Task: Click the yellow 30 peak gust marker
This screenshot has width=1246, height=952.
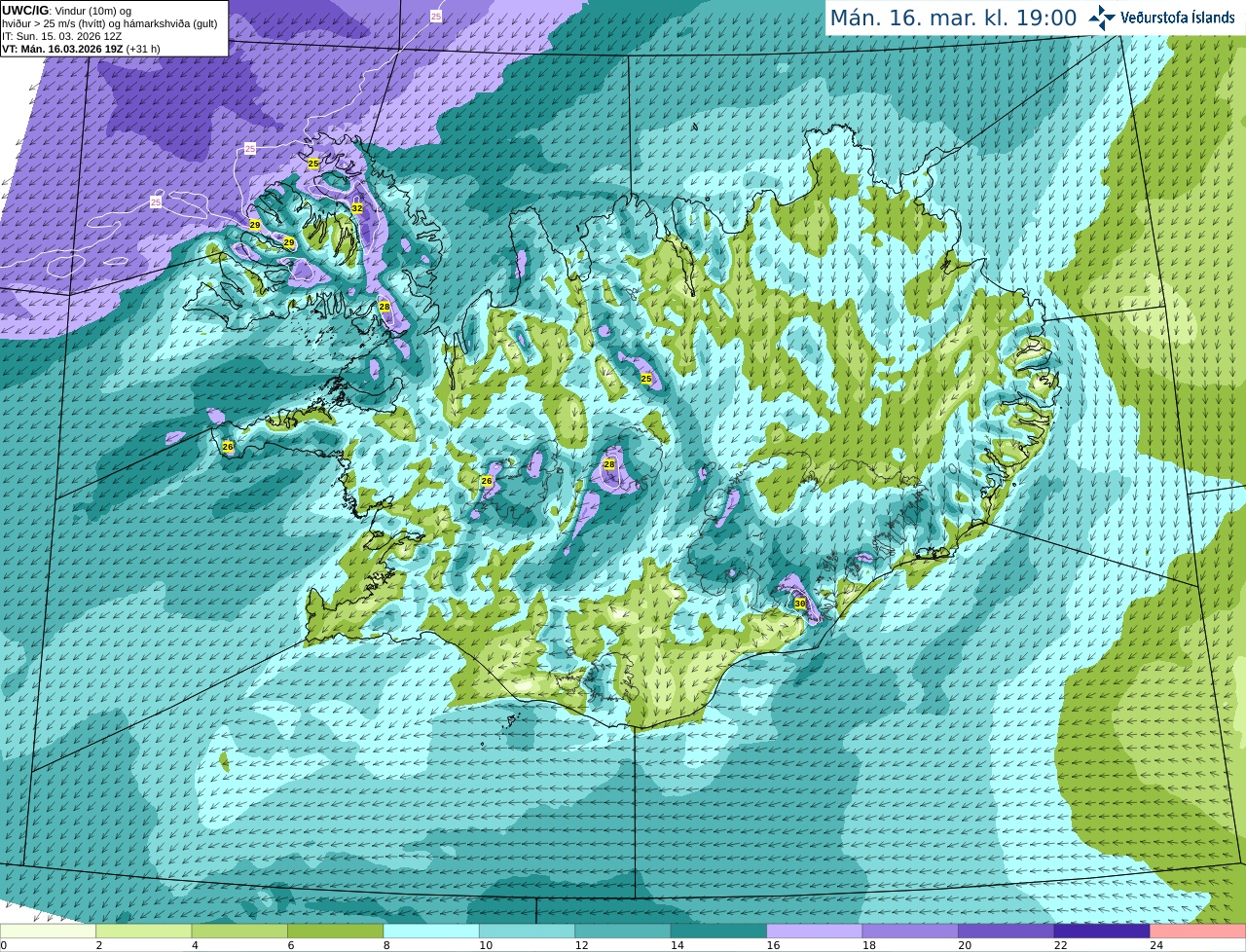Action: click(x=800, y=604)
